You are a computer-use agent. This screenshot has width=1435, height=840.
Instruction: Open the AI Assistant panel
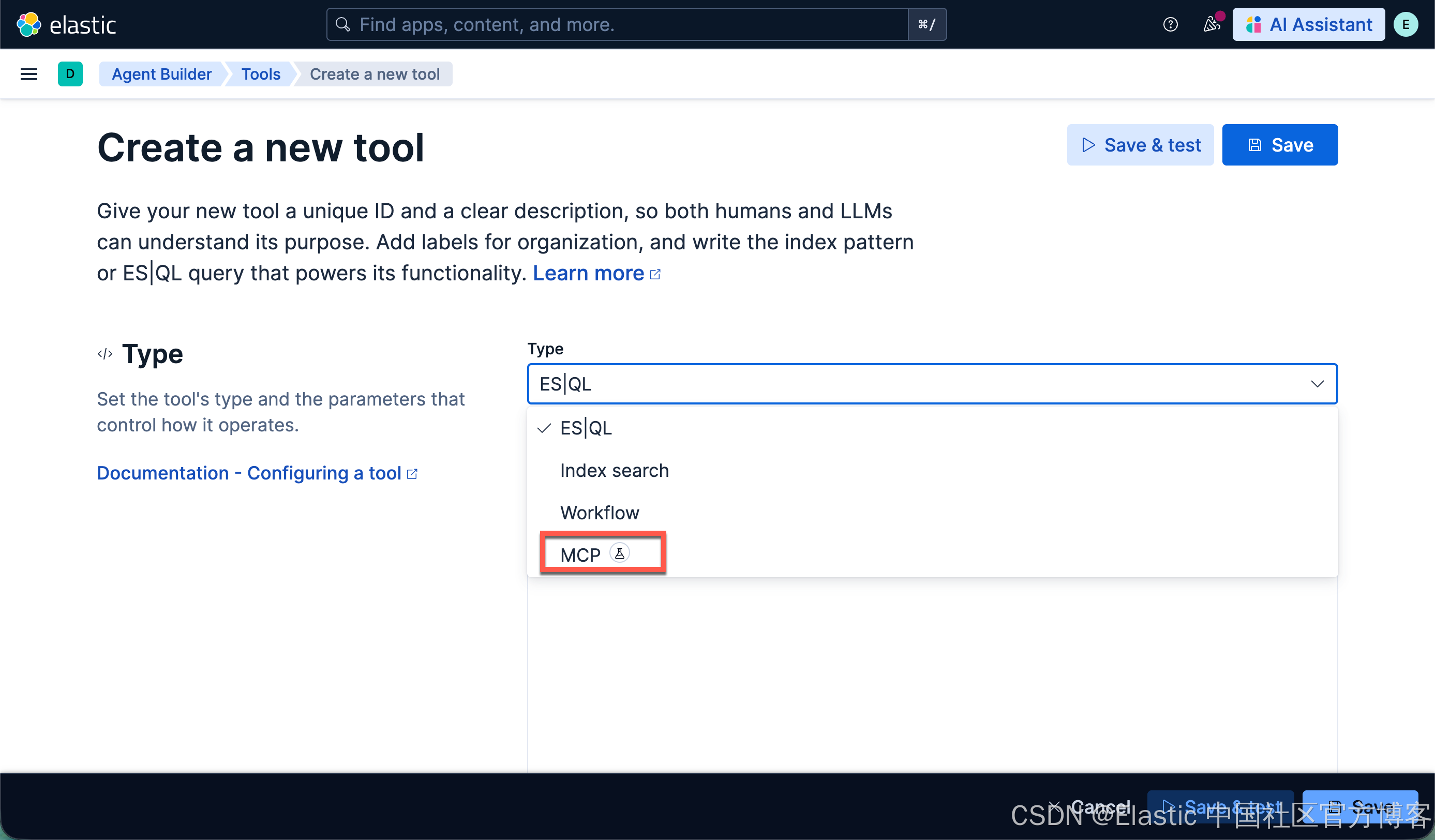click(1309, 24)
